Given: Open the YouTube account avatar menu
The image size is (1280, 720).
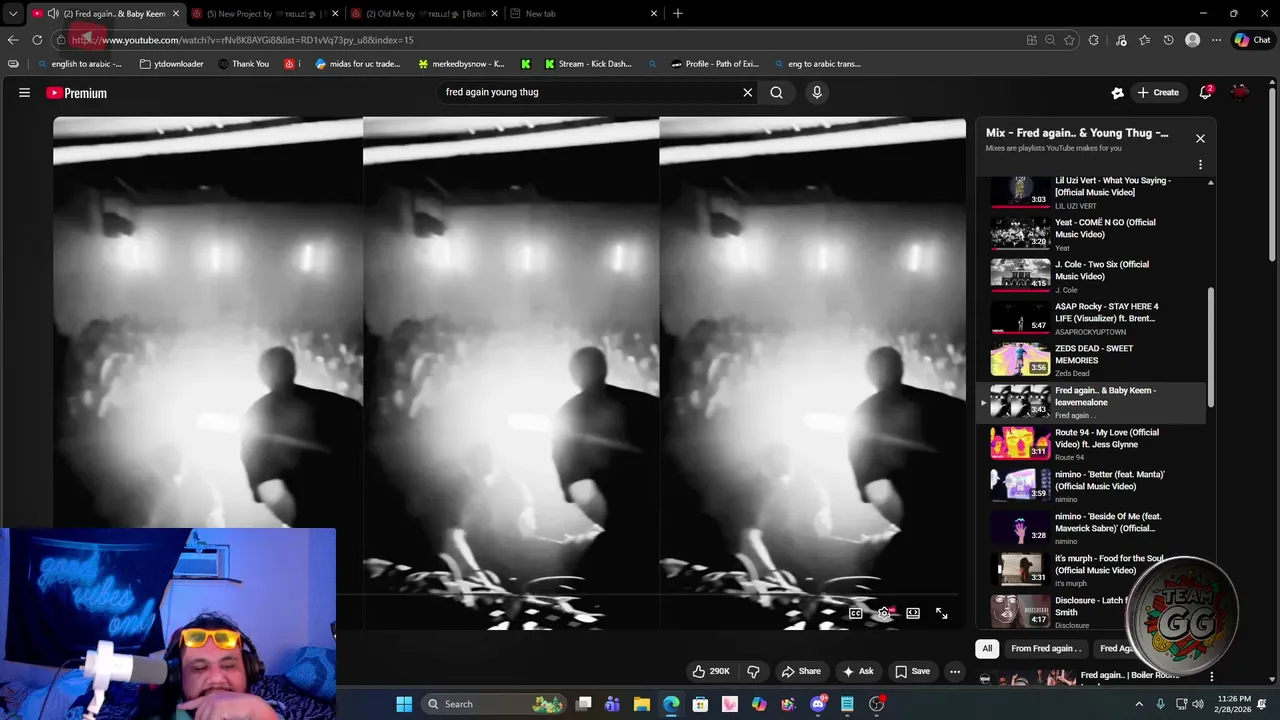Looking at the screenshot, I should coord(1240,92).
